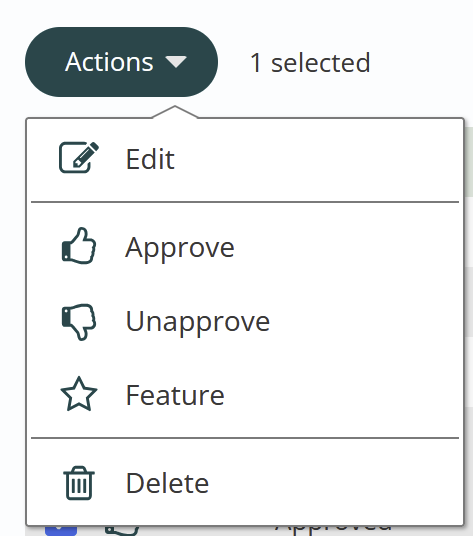473x536 pixels.
Task: Click the thumbs-down Unapprove icon
Action: pyautogui.click(x=79, y=321)
